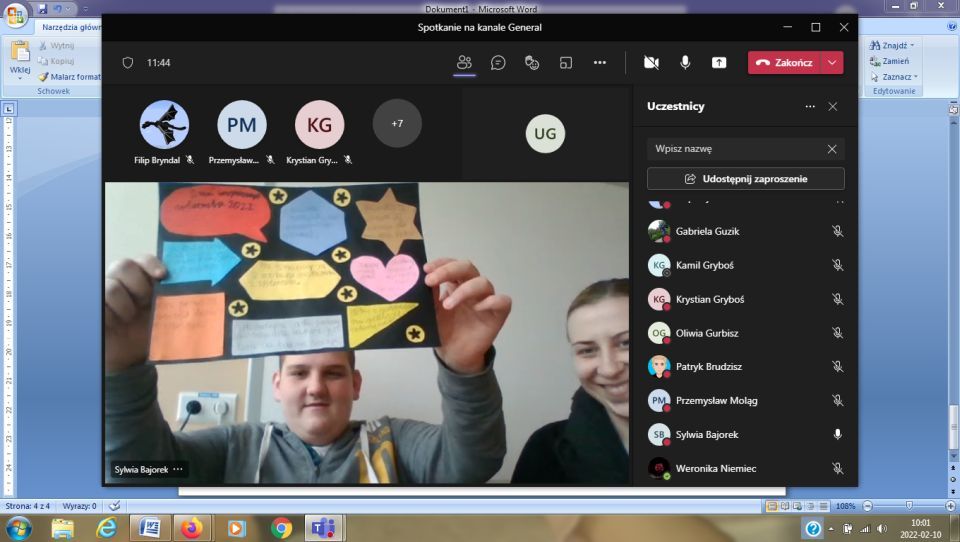The height and width of the screenshot is (542, 960).
Task: Click the share content icon
Action: (719, 62)
